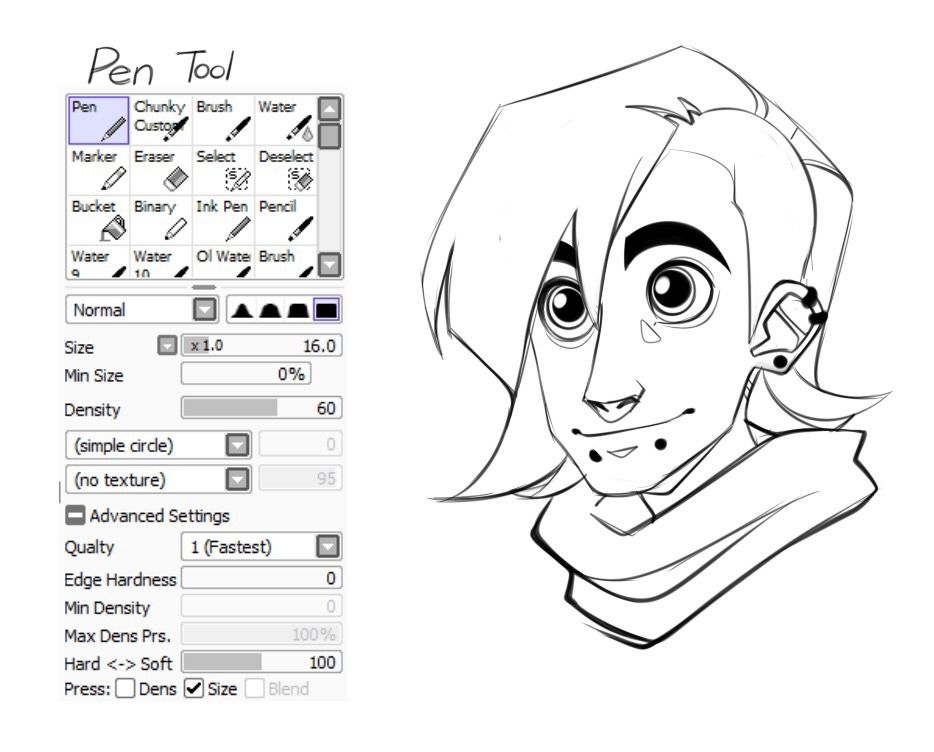This screenshot has width=934, height=752.
Task: Select the bottom-row Brush tool
Action: (x=286, y=262)
